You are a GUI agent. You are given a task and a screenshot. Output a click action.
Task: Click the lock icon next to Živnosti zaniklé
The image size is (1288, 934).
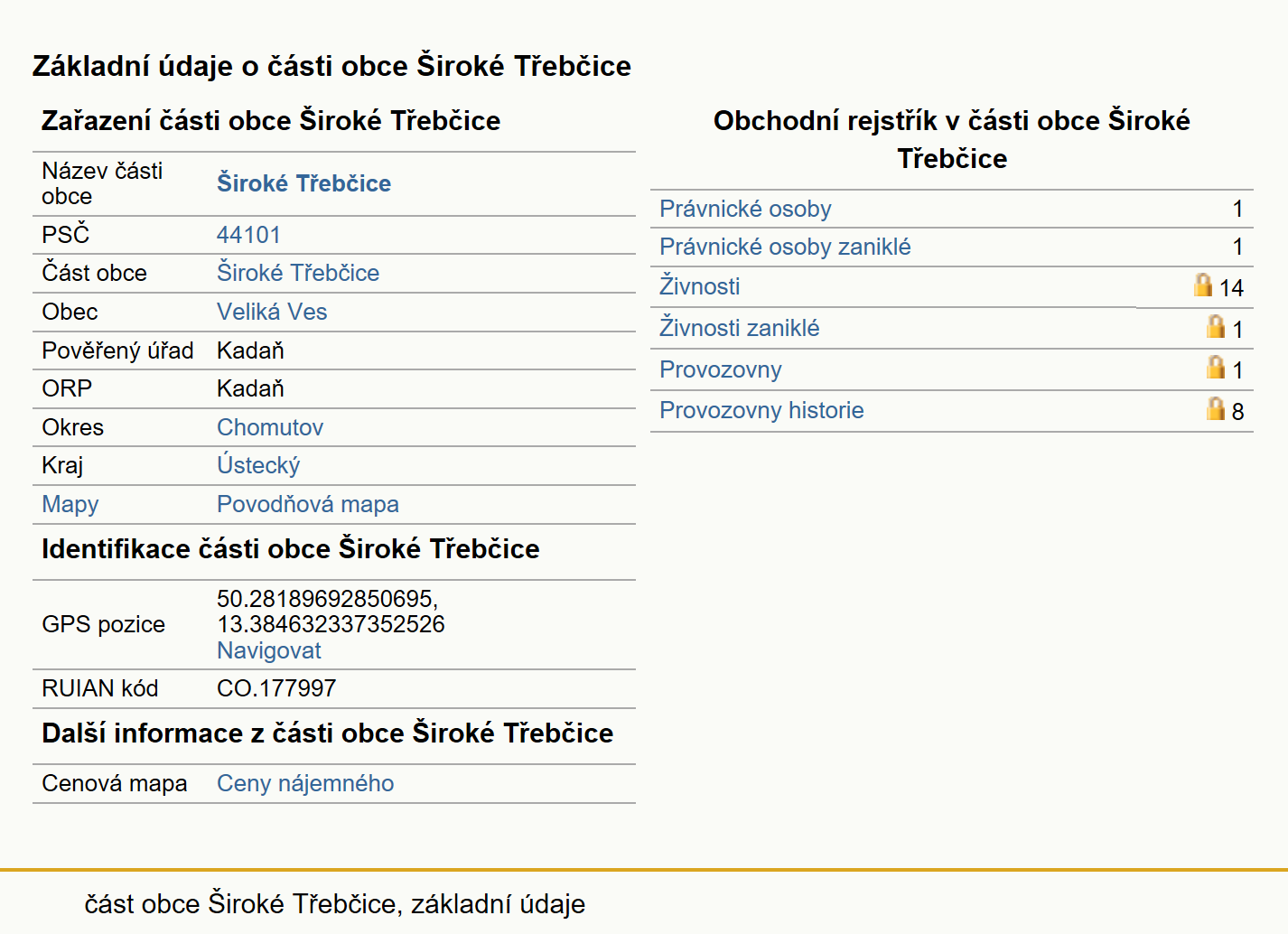tap(1216, 326)
